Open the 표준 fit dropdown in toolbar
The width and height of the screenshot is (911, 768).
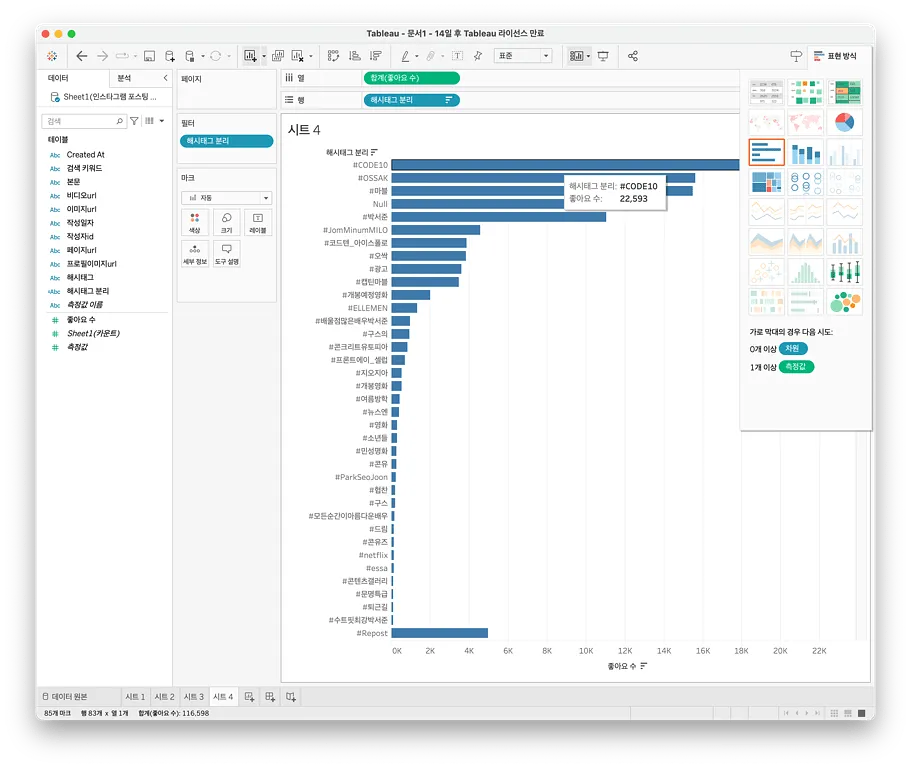pyautogui.click(x=523, y=56)
